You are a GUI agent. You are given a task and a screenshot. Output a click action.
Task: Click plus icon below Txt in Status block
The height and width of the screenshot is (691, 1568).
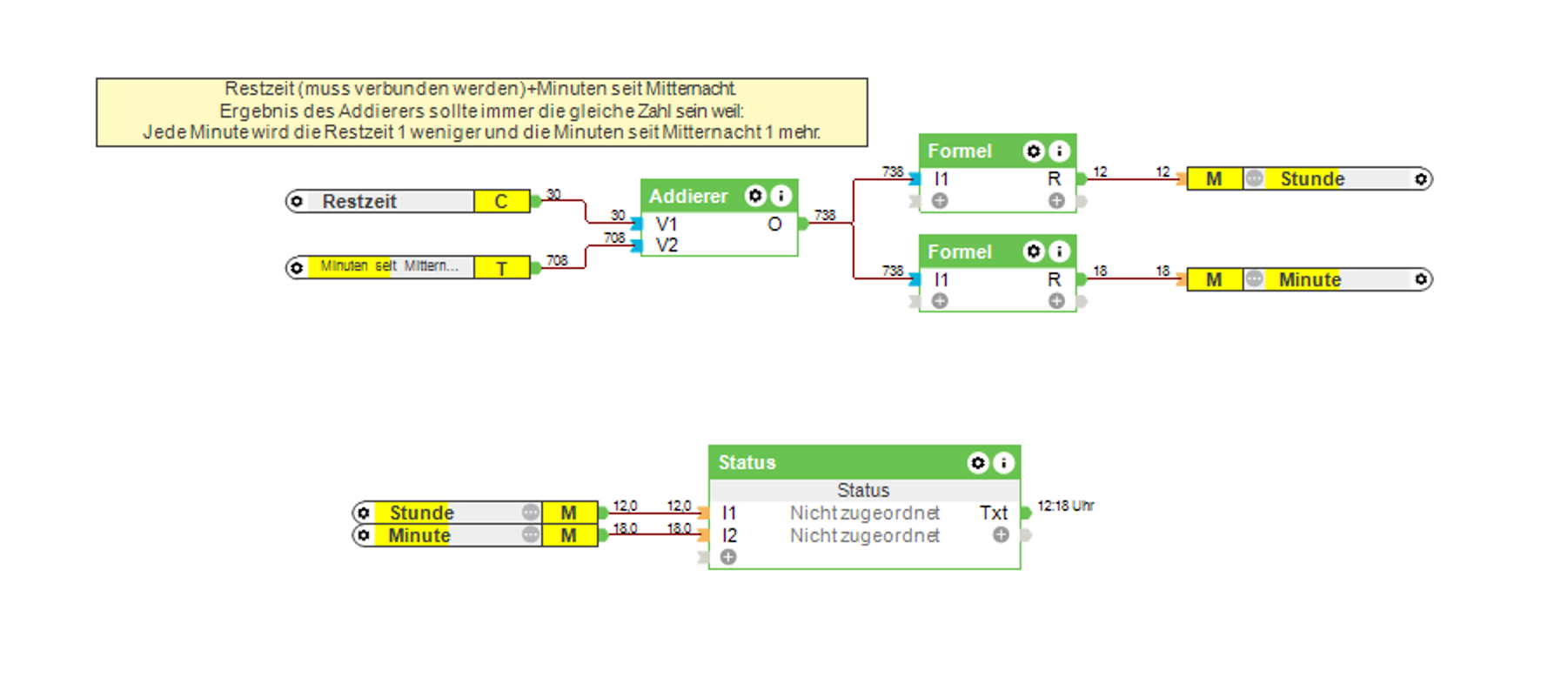click(1001, 534)
